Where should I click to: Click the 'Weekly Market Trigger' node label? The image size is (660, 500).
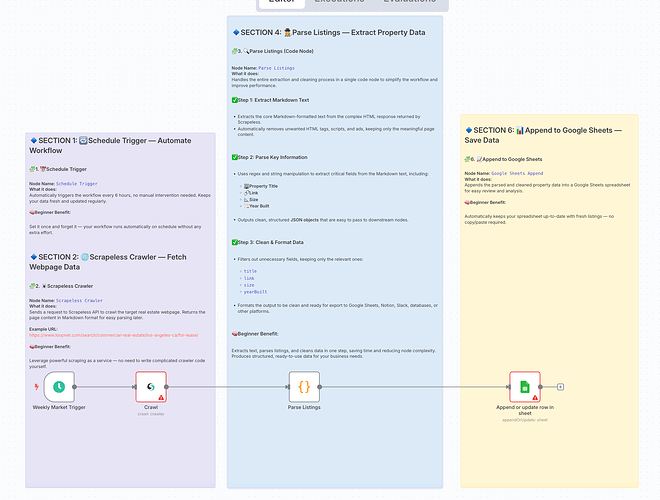(x=59, y=407)
